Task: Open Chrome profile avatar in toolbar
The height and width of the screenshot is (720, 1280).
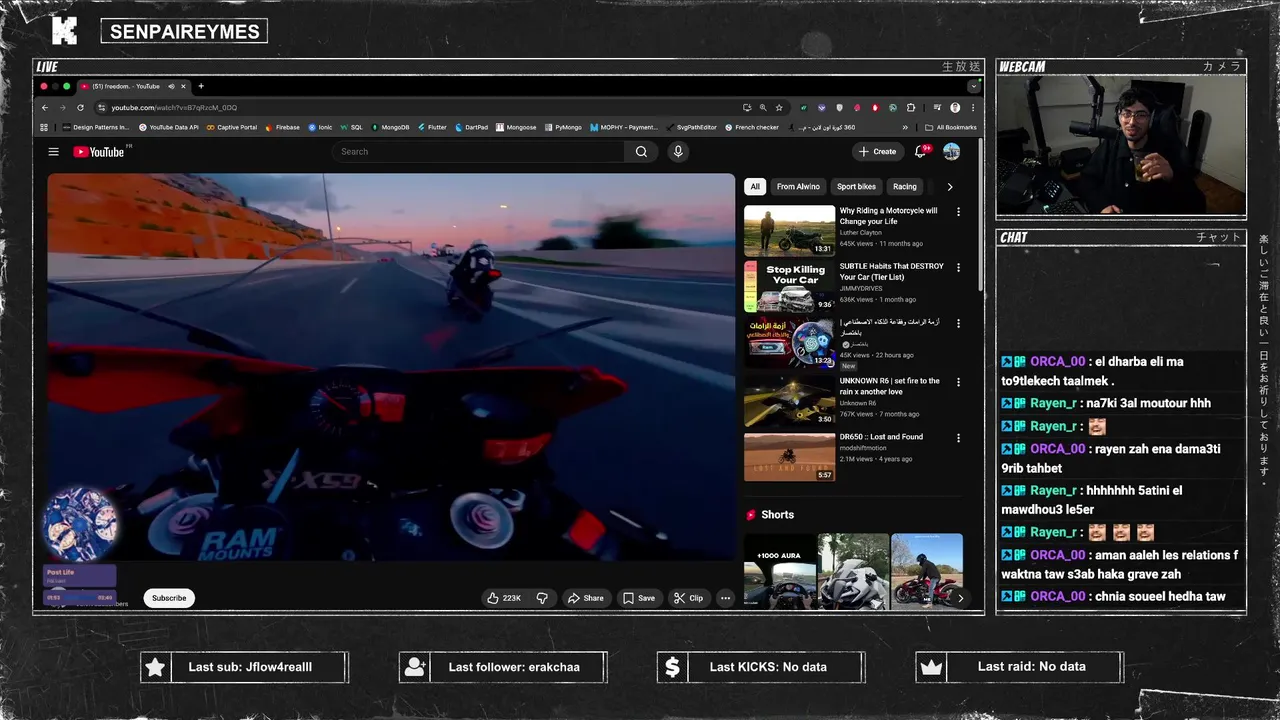Action: (955, 108)
